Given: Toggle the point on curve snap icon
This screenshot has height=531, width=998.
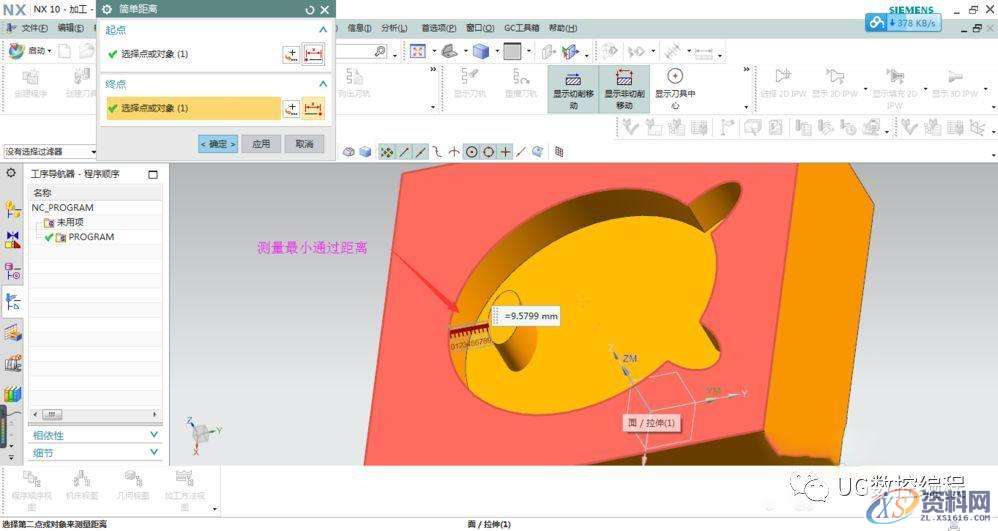Looking at the screenshot, I should 521,152.
